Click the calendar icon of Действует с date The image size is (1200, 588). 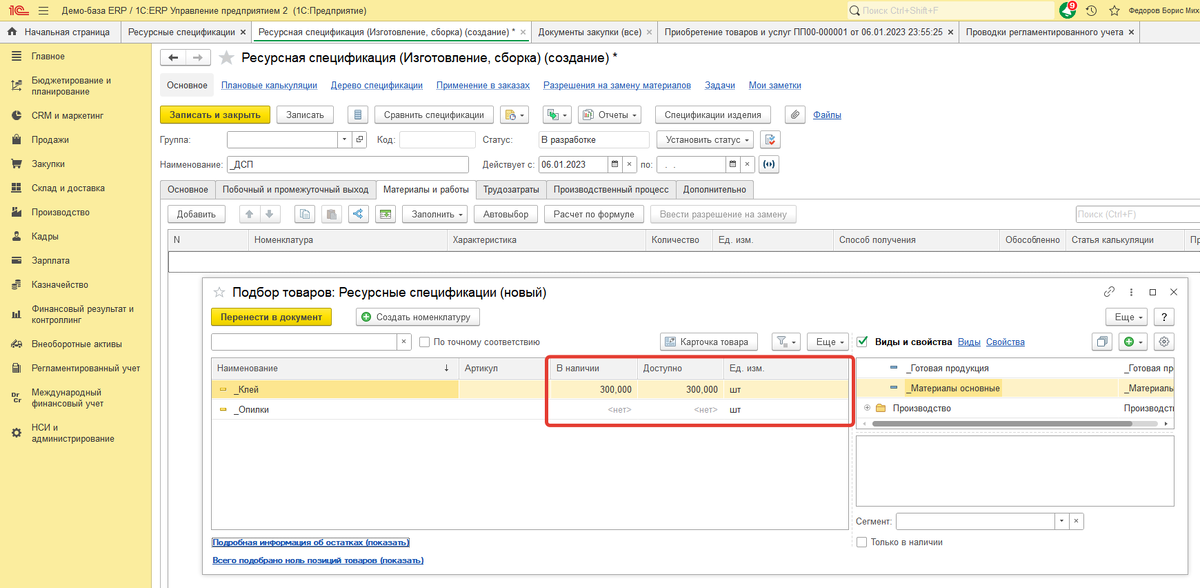[x=615, y=164]
